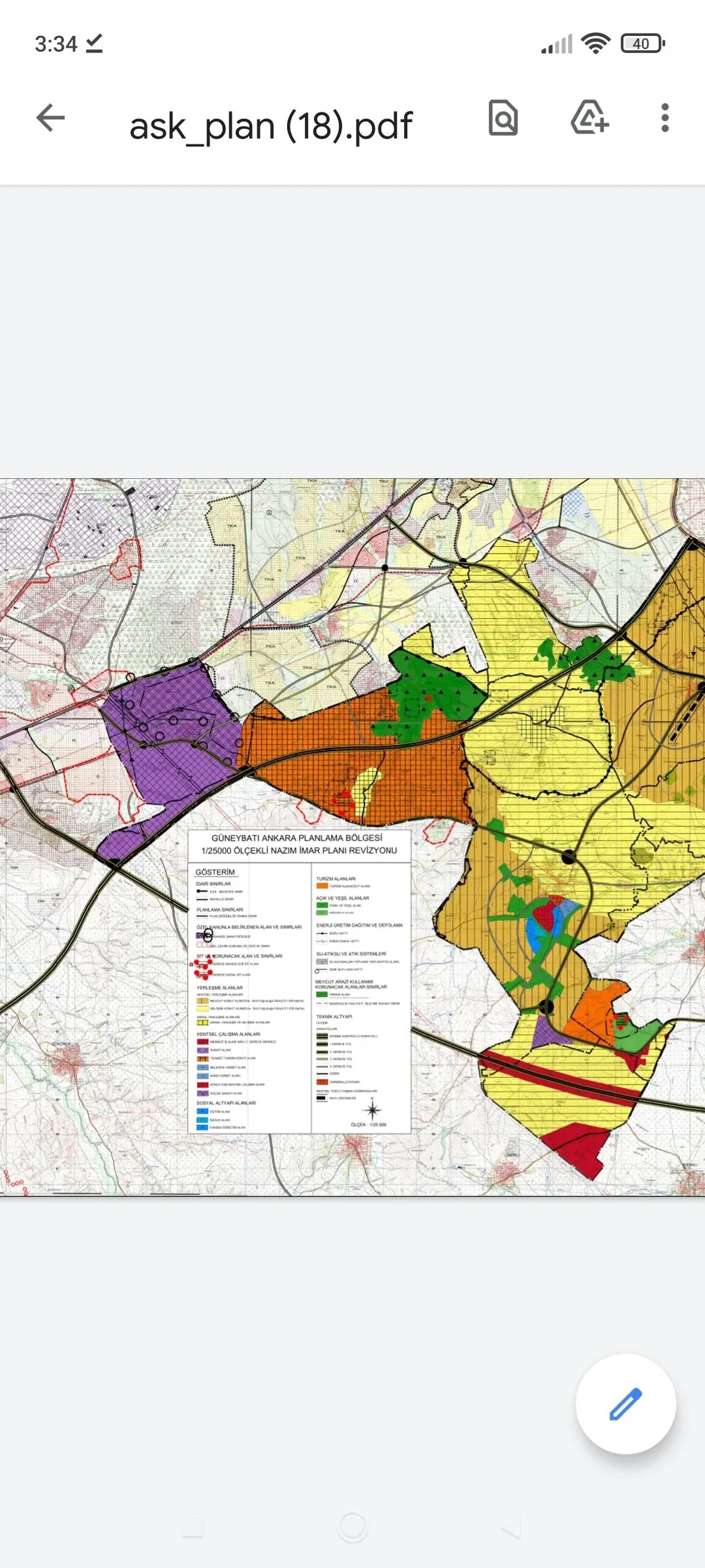Tap the ask_plan (18).pdf title
705x1568 pixels.
point(271,126)
